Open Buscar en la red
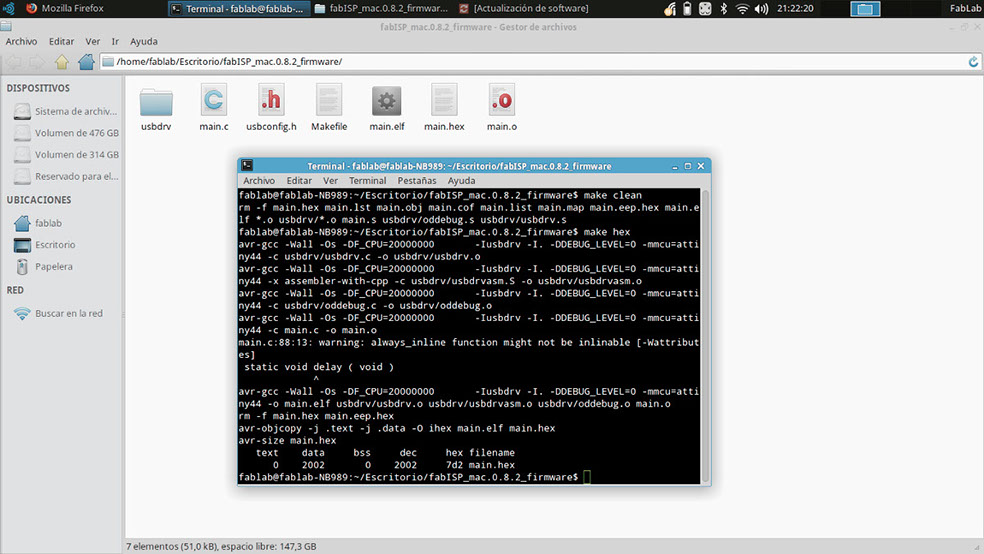Screen dimensions: 984x554 [x=59, y=313]
